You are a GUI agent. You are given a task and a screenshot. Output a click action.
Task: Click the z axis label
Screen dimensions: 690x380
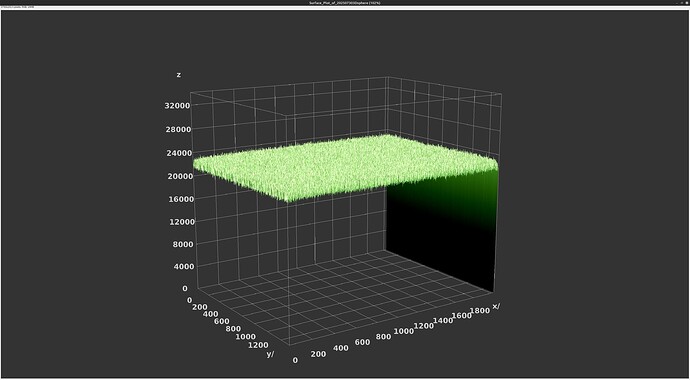pos(178,75)
